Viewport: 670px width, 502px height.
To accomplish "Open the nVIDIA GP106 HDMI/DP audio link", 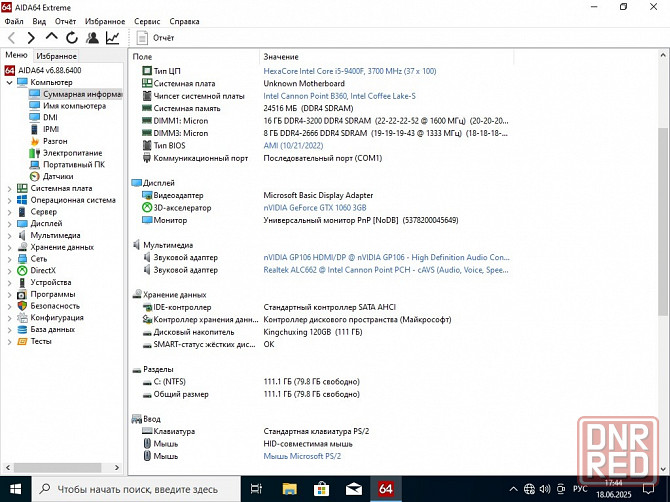I will [x=386, y=258].
